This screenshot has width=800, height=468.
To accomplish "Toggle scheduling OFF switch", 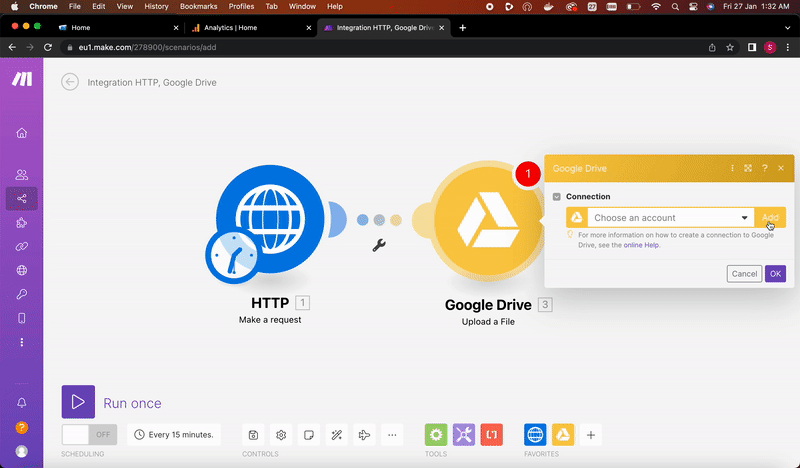I will pyautogui.click(x=89, y=435).
